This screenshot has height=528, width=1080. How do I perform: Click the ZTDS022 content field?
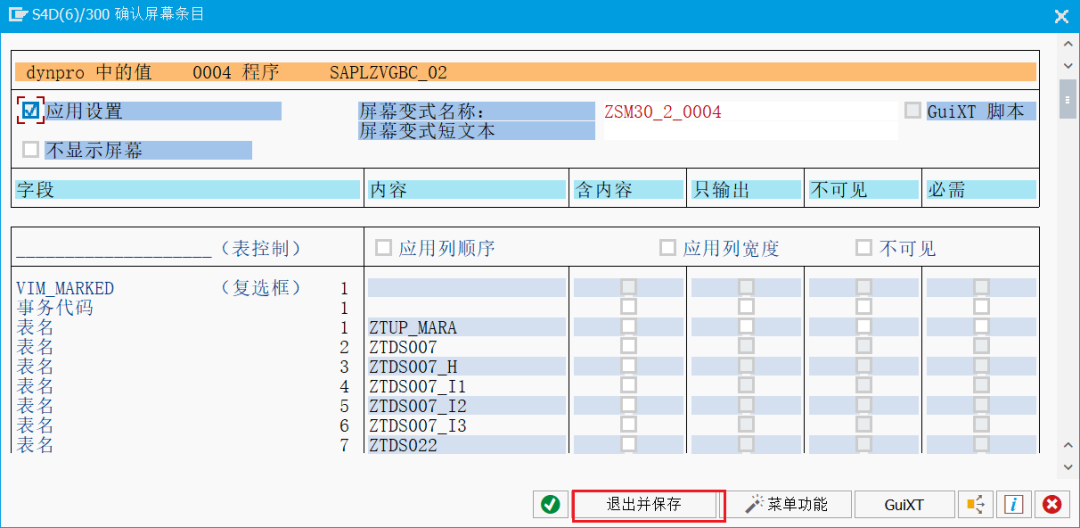click(x=467, y=445)
